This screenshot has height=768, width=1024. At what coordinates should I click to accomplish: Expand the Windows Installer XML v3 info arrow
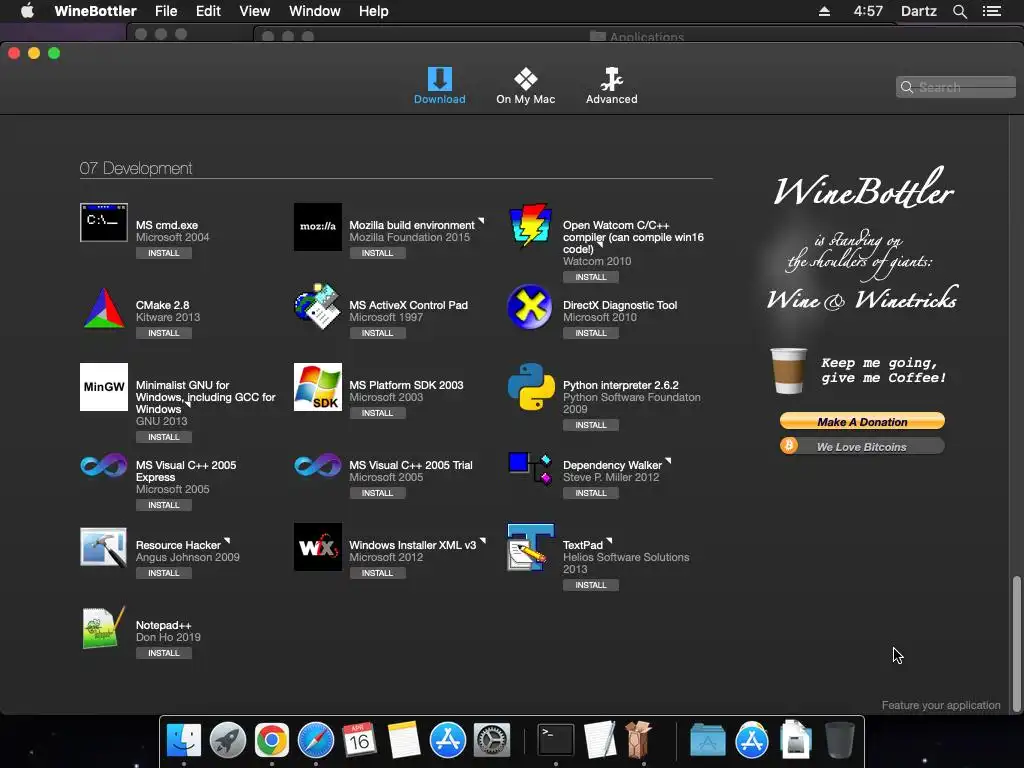(x=483, y=541)
